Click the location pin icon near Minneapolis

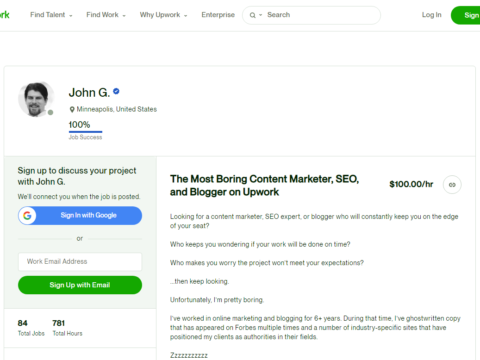pyautogui.click(x=72, y=109)
